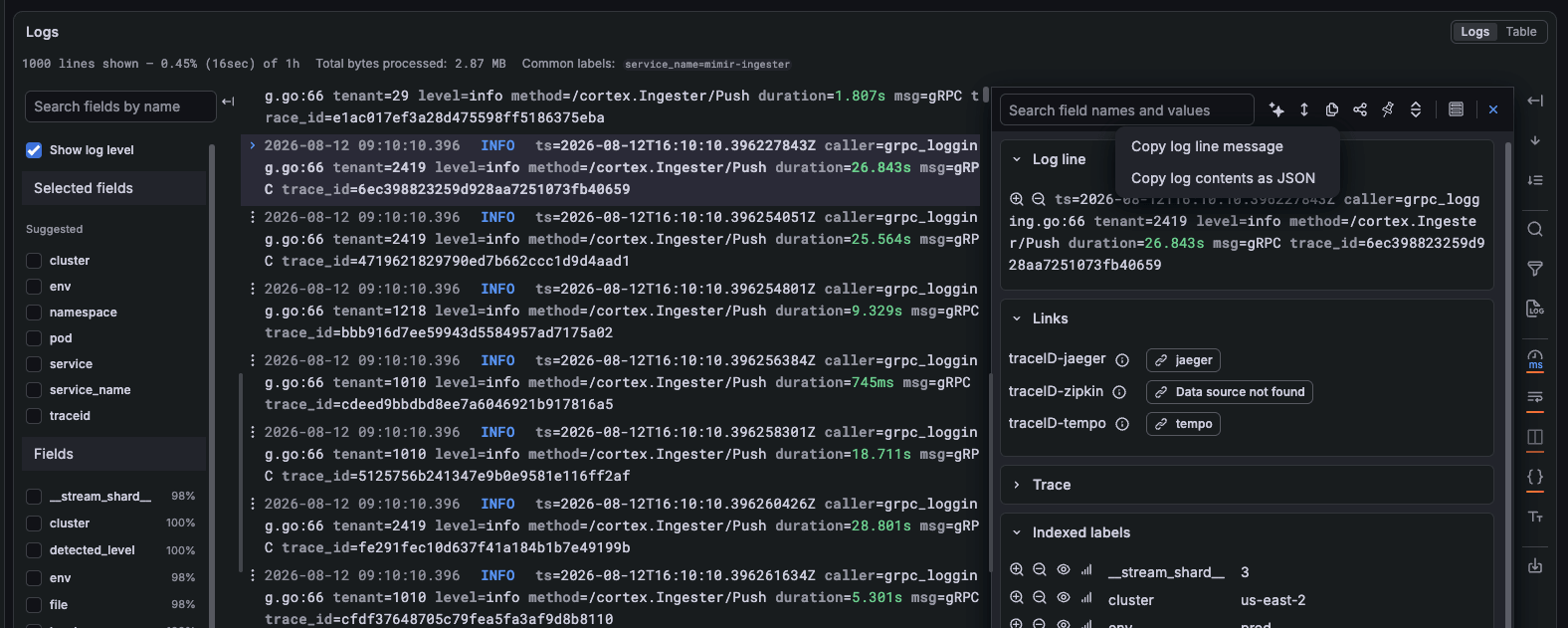Click the scroll-to-bottom down arrow icon
This screenshot has width=1568, height=628.
click(1535, 140)
